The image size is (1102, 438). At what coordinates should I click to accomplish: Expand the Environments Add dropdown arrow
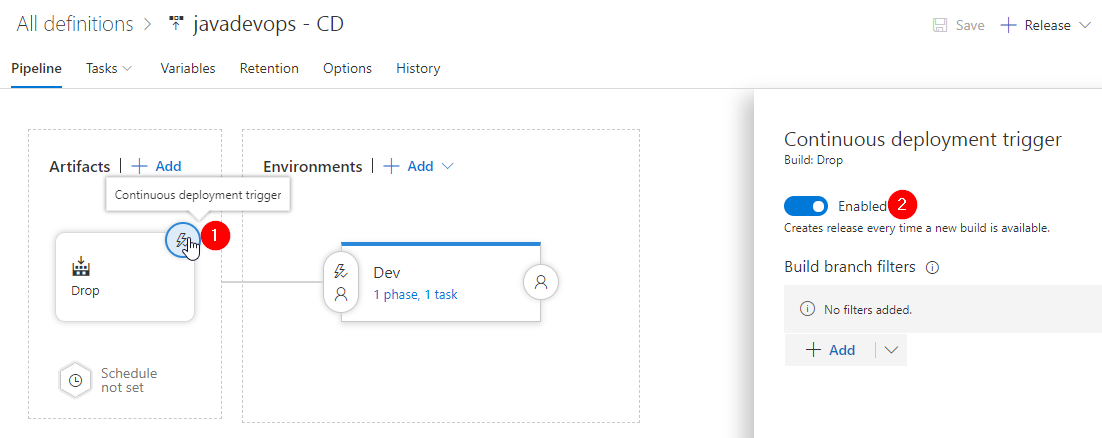pyautogui.click(x=447, y=167)
